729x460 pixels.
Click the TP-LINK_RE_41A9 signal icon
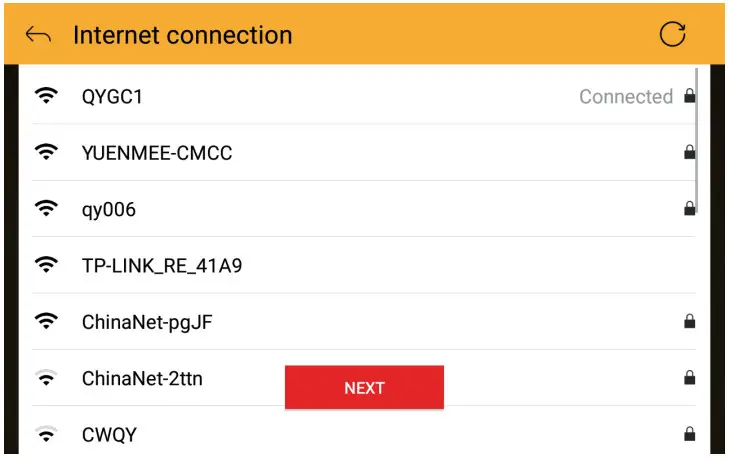[46, 266]
